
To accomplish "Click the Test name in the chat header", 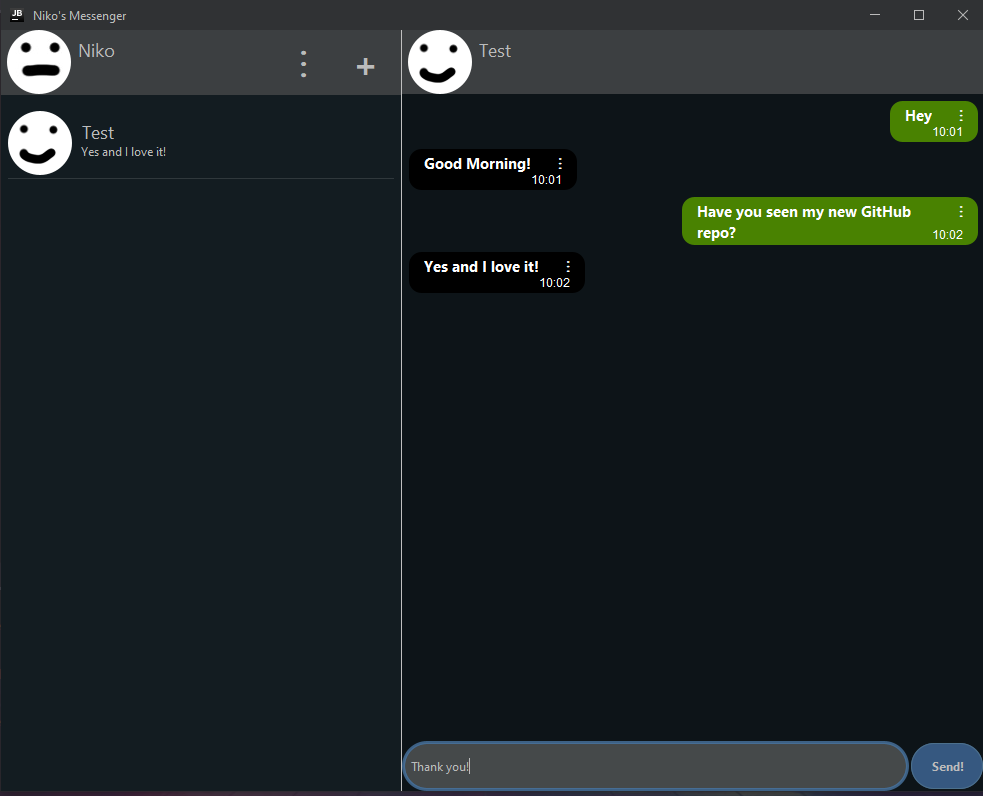I will 495,51.
